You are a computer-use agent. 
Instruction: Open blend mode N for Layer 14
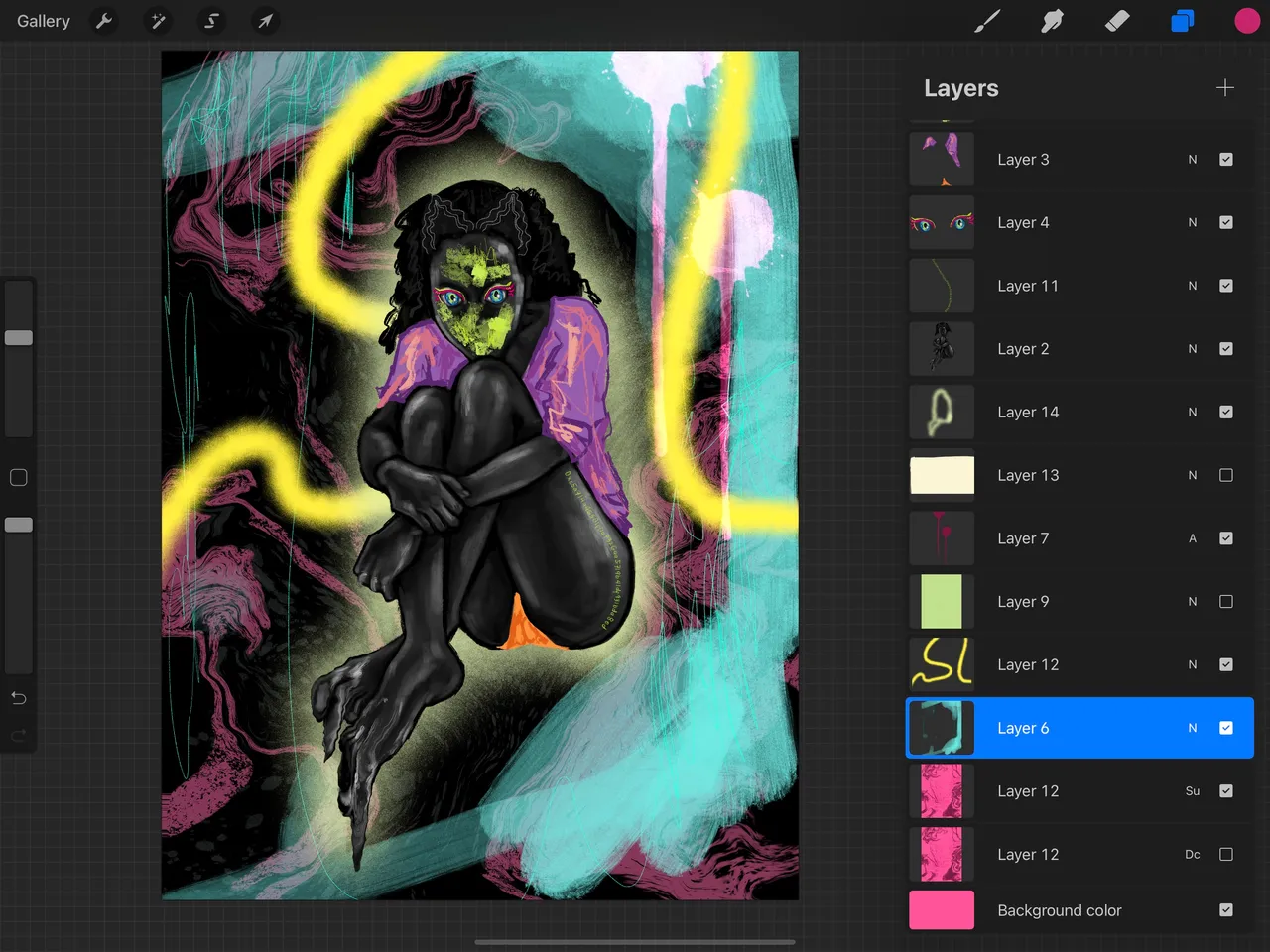tap(1193, 412)
